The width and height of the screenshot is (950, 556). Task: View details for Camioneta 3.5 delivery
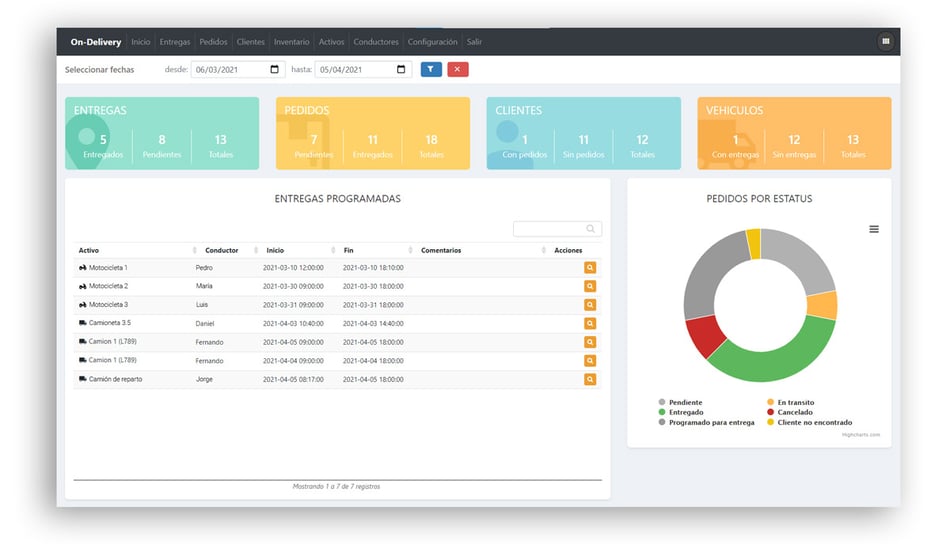pyautogui.click(x=590, y=323)
